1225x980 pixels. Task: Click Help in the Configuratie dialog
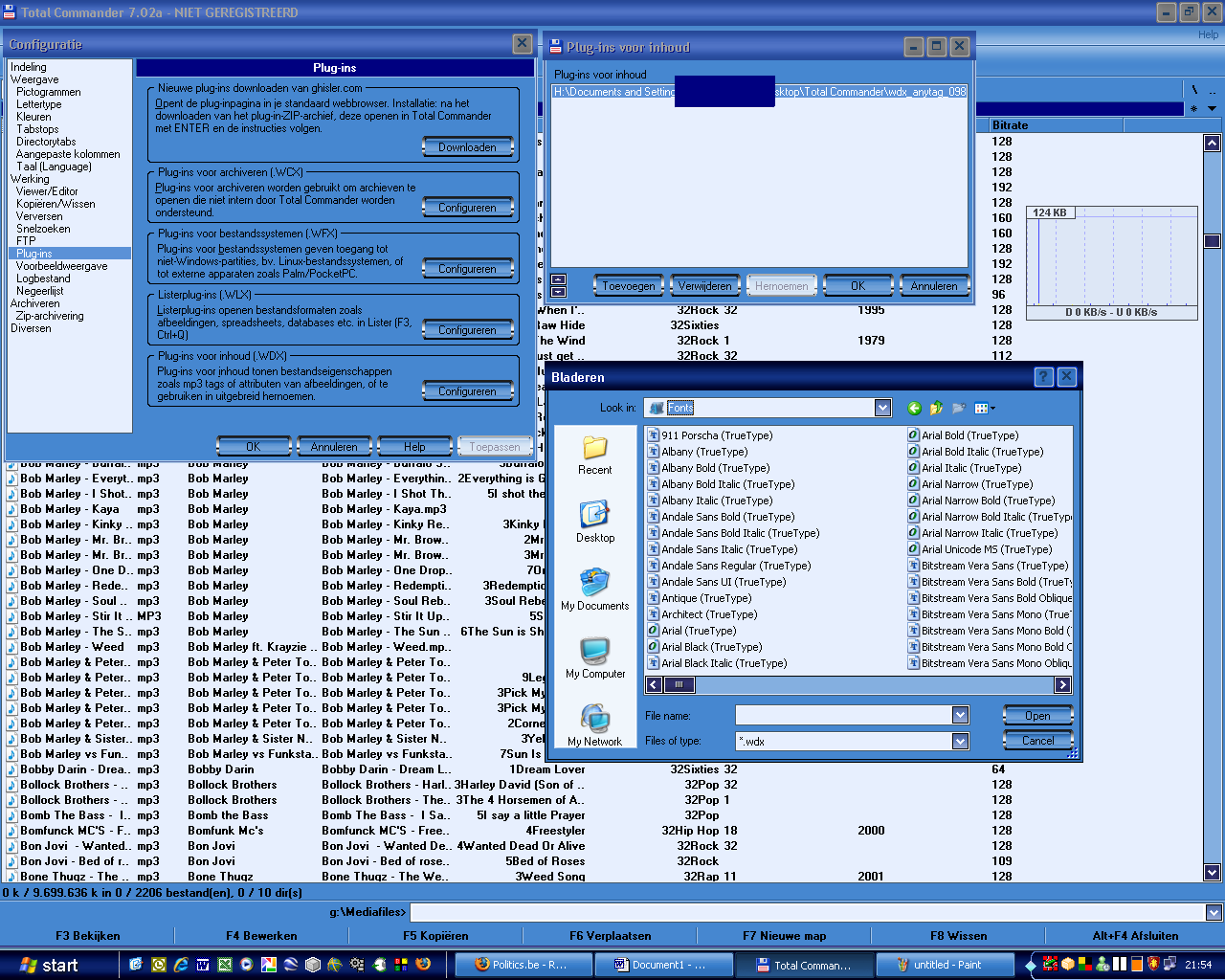pos(414,446)
